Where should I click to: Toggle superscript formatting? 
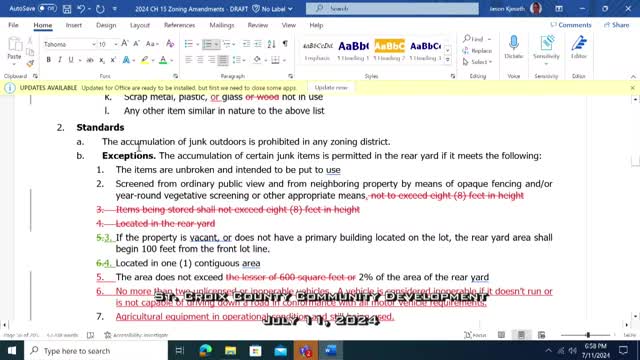[113, 60]
